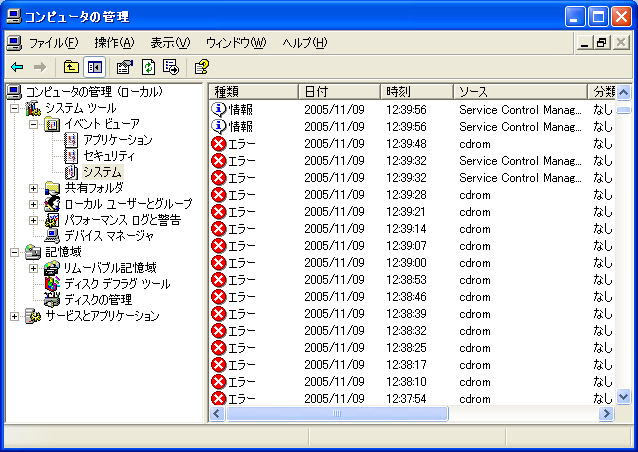This screenshot has height=452, width=638.
Task: Go back with the toolbar back arrow
Action: coord(17,67)
